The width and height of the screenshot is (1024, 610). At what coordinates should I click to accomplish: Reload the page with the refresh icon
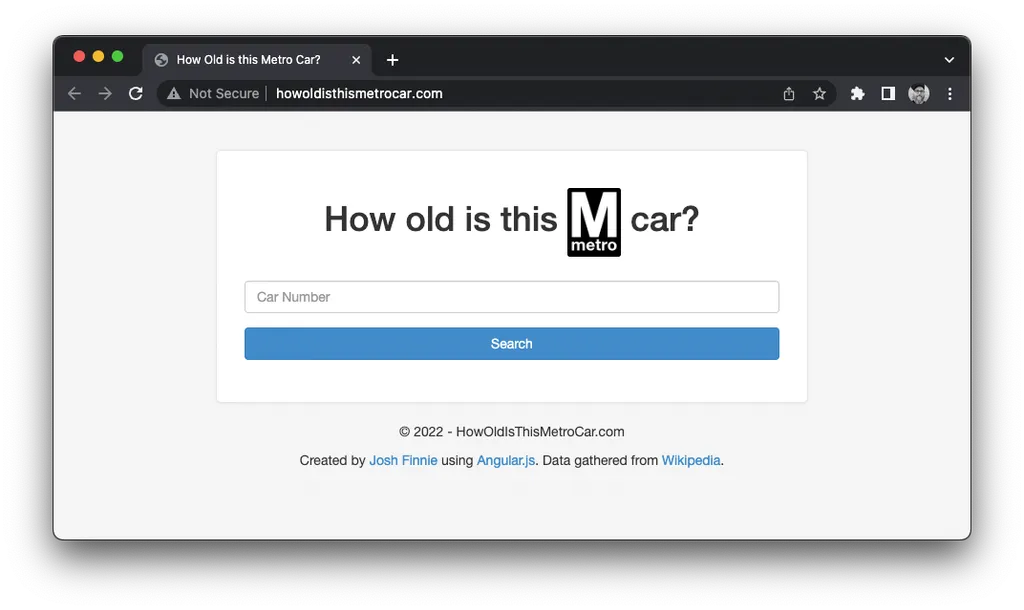pyautogui.click(x=136, y=93)
